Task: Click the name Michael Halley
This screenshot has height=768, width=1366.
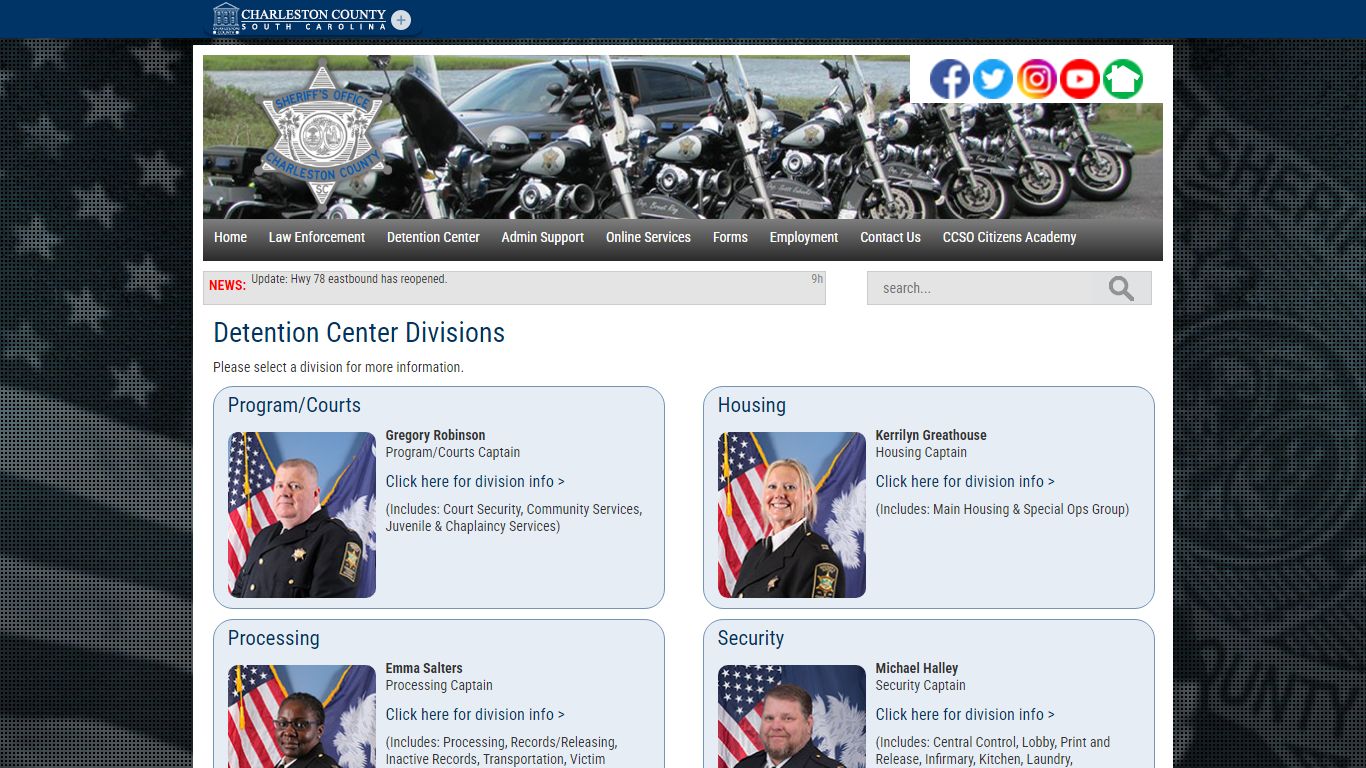Action: point(917,668)
